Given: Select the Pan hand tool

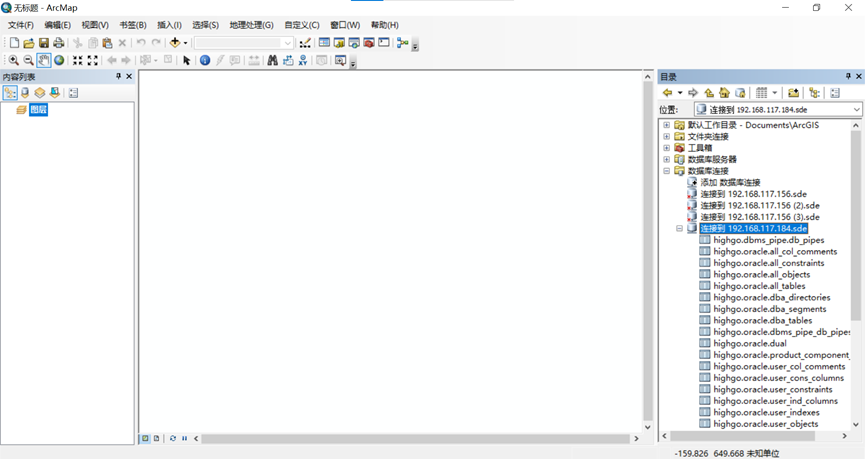Looking at the screenshot, I should pos(44,60).
